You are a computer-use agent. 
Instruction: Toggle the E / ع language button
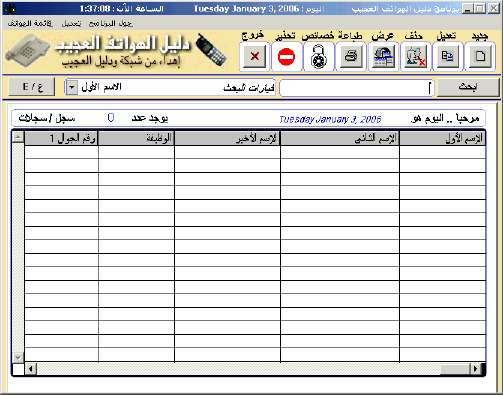point(32,87)
